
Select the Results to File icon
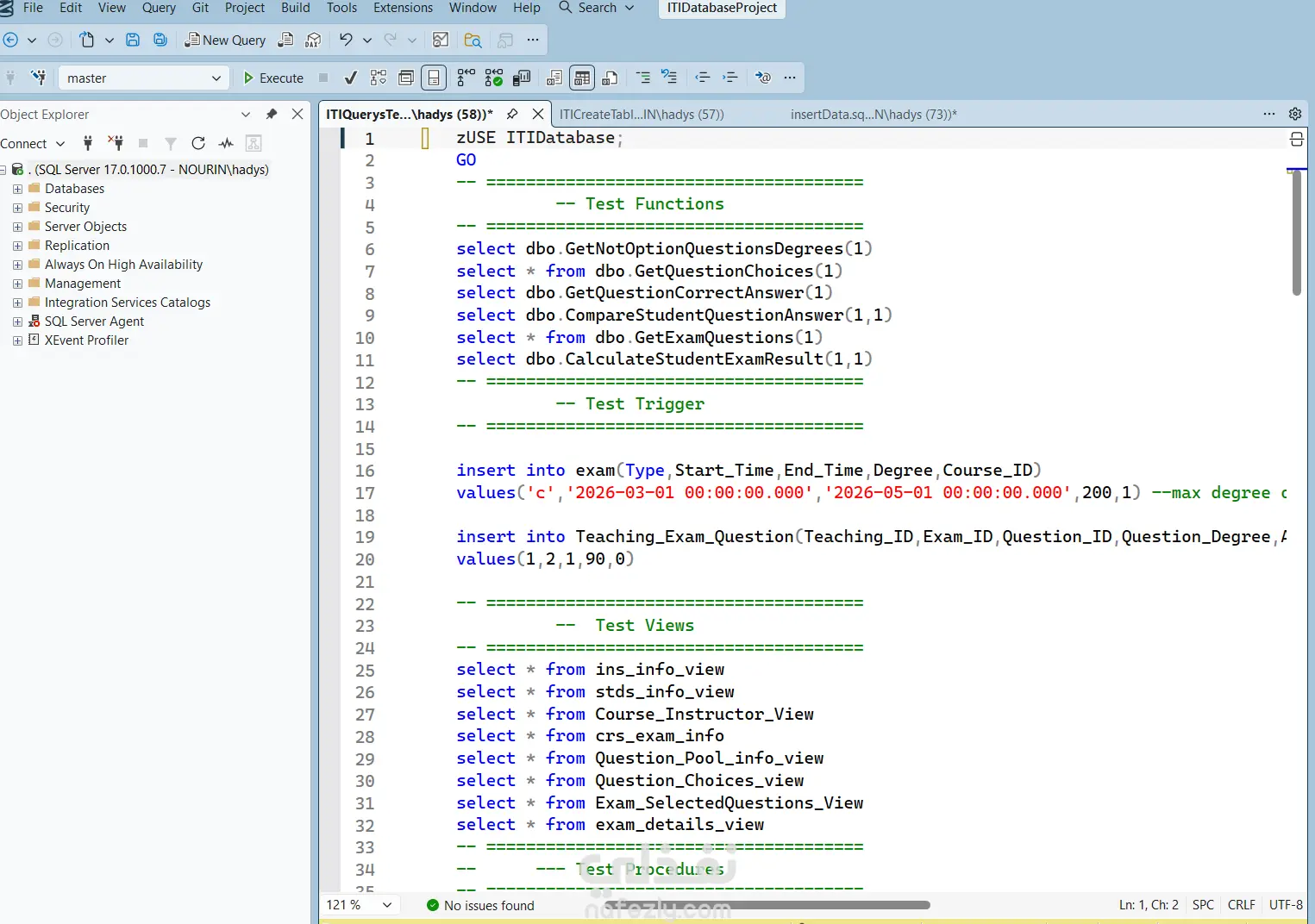tap(611, 78)
